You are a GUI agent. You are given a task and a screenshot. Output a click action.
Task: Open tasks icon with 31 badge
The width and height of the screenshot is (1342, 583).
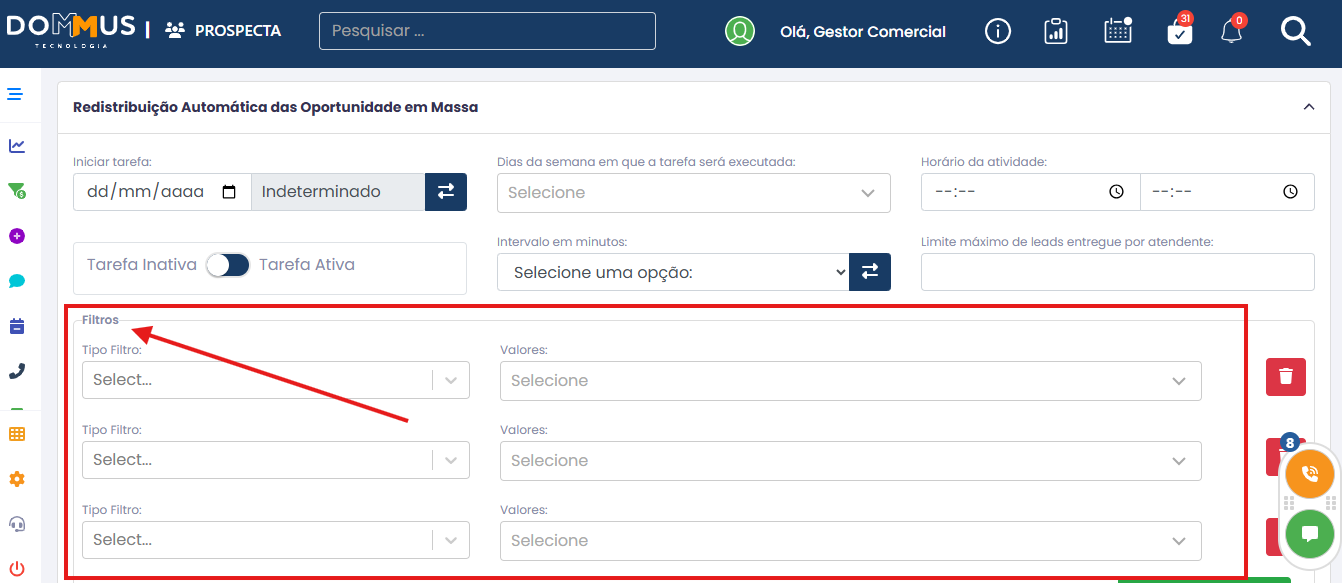[x=1179, y=32]
